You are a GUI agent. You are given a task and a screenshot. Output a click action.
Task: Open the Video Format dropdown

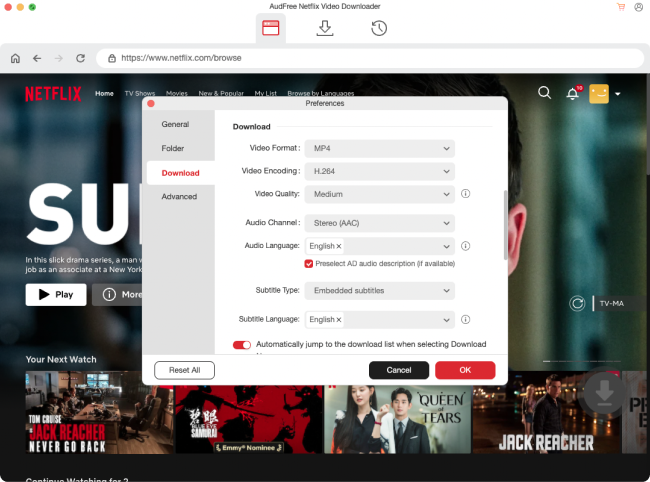379,148
